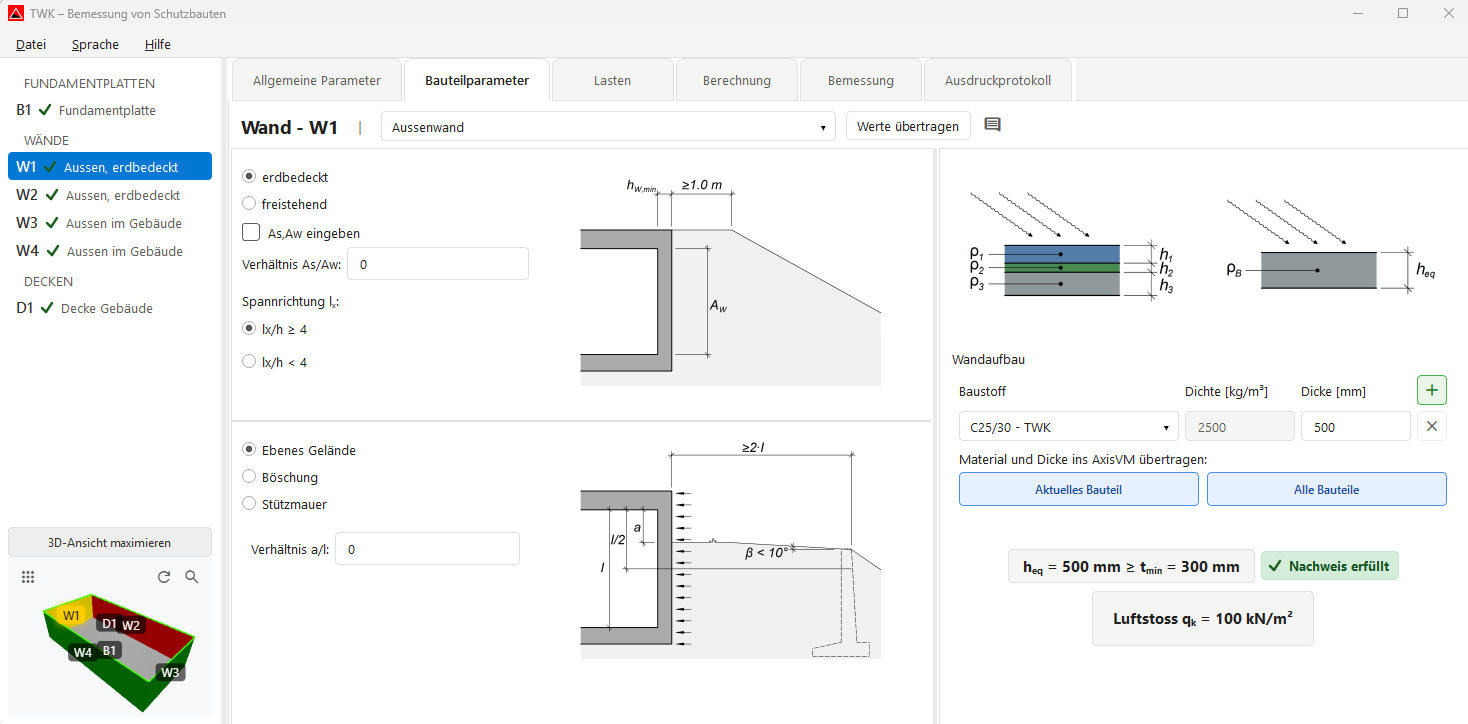This screenshot has width=1468, height=724.
Task: Click the red TWK logo in the titlebar
Action: 15,13
